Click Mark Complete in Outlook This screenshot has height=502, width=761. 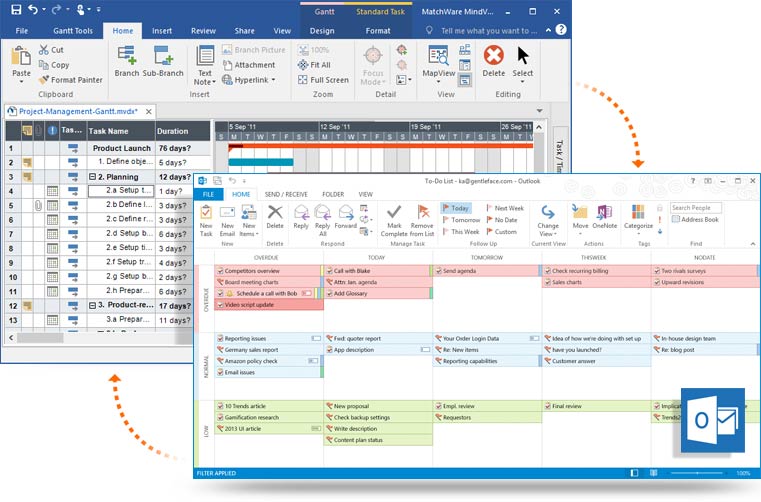click(394, 221)
